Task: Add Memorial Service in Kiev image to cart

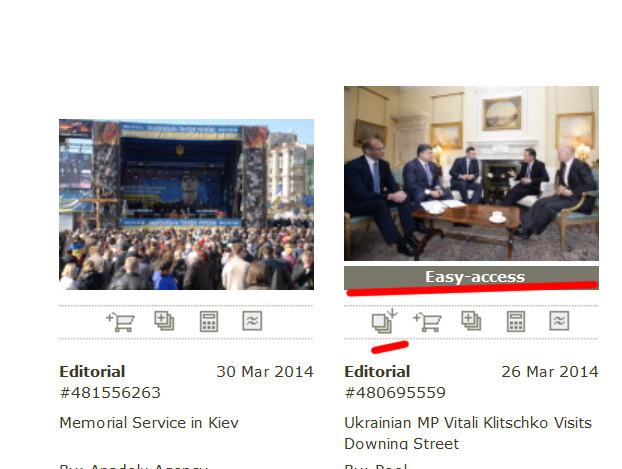Action: [x=120, y=322]
